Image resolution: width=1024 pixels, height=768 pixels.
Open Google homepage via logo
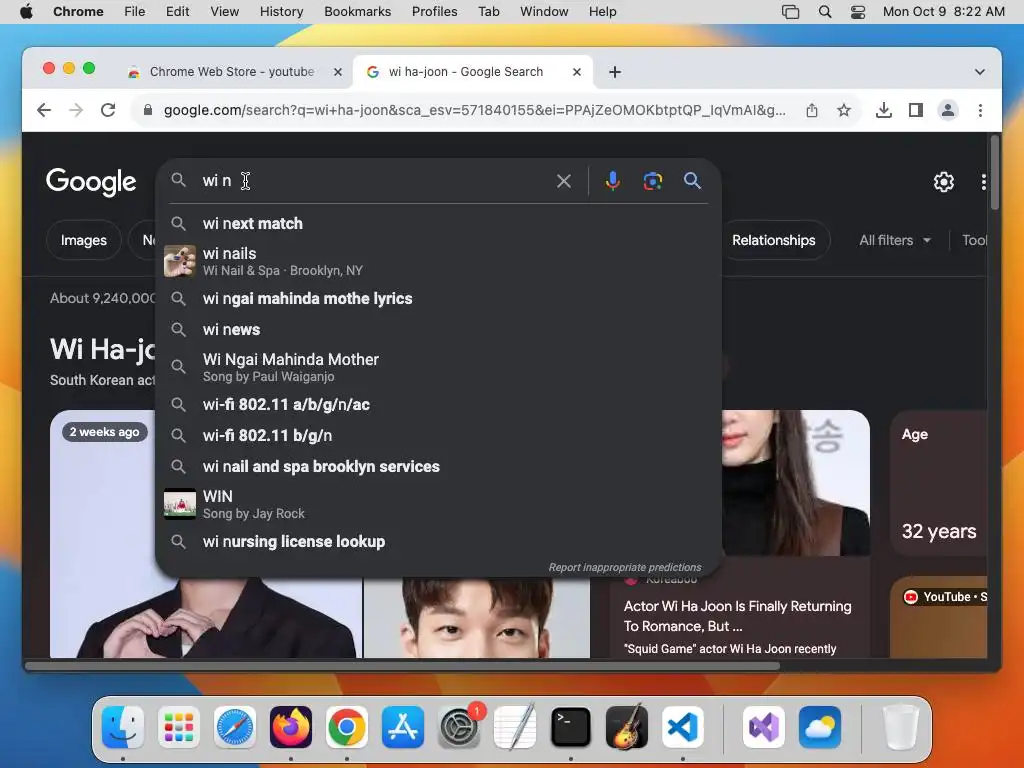tap(91, 182)
